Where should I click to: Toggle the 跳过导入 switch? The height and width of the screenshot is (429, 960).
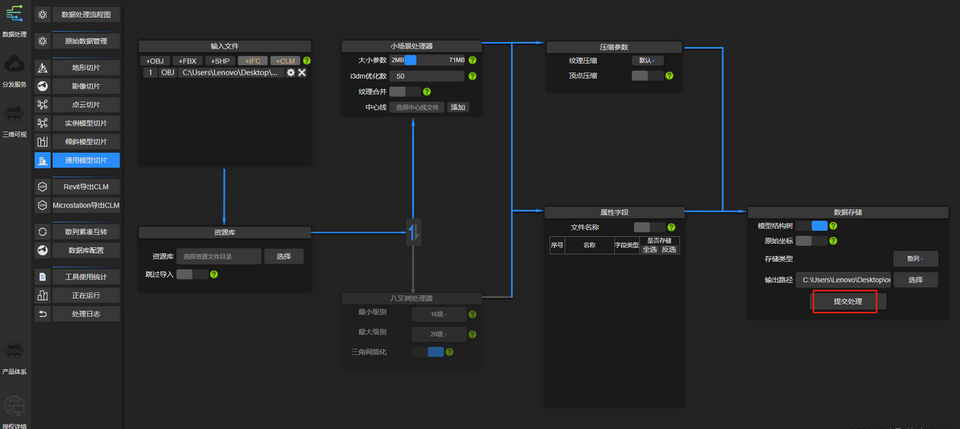click(x=192, y=274)
